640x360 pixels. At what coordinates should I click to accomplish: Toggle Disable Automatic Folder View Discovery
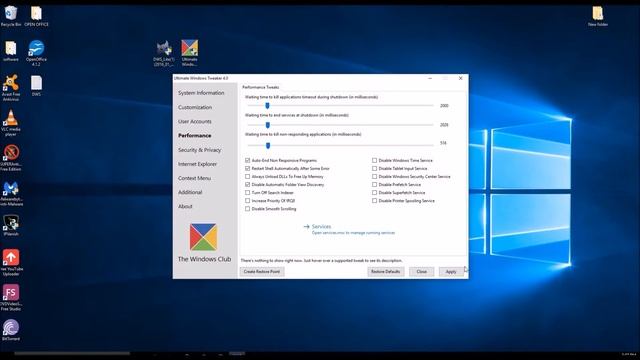click(247, 184)
